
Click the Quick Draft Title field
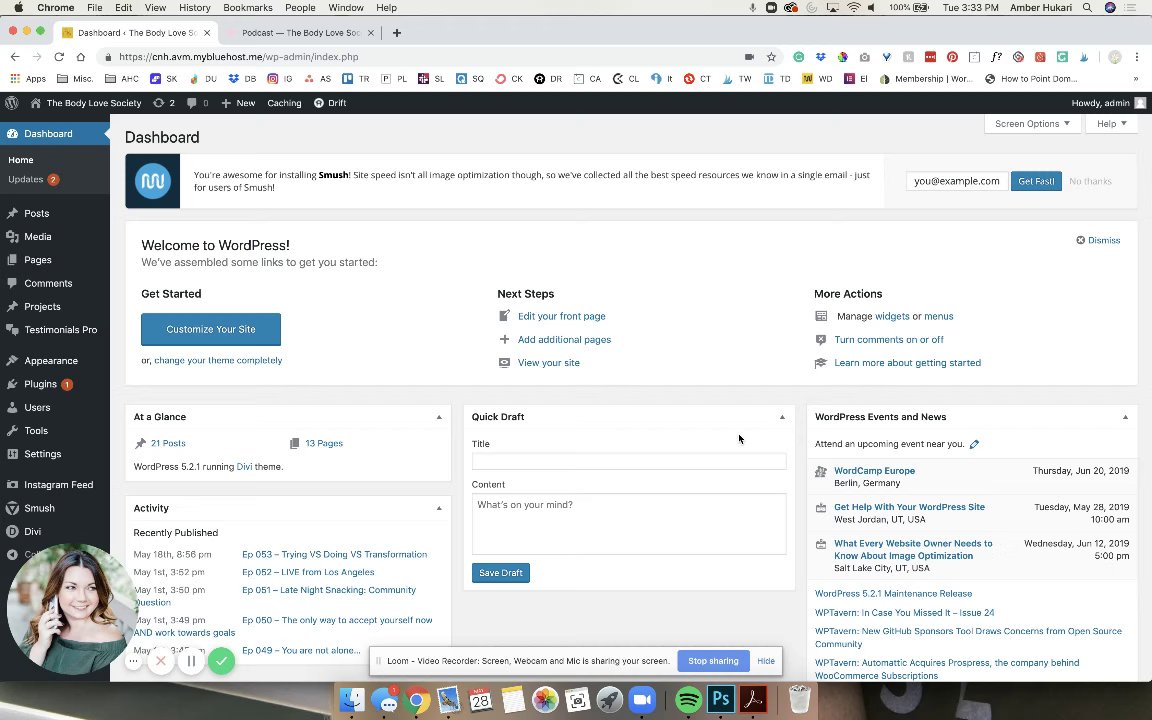pos(629,461)
